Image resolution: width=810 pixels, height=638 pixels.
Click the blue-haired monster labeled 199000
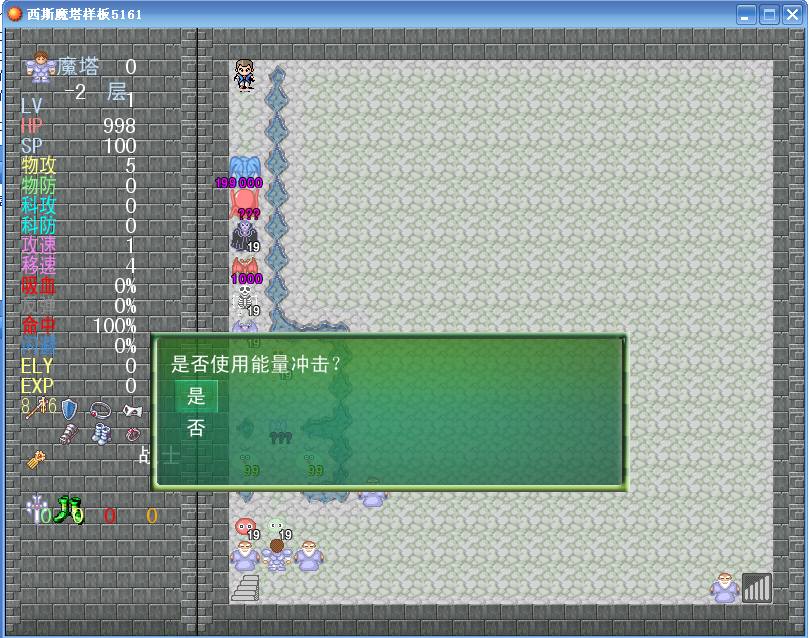(x=245, y=172)
